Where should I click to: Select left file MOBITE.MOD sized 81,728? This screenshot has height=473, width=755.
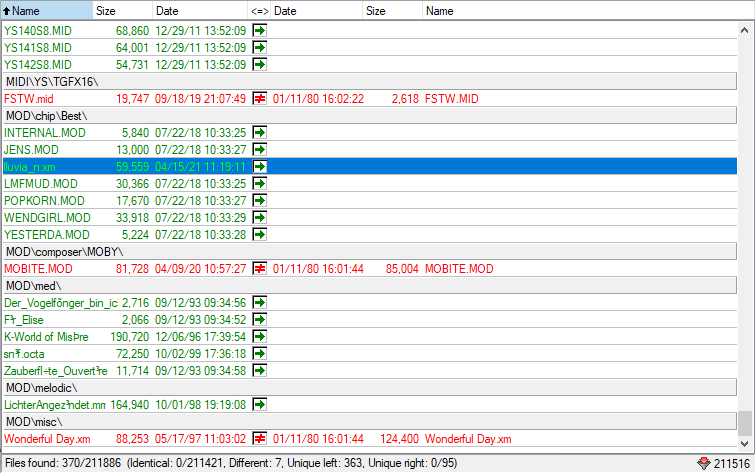(38, 269)
